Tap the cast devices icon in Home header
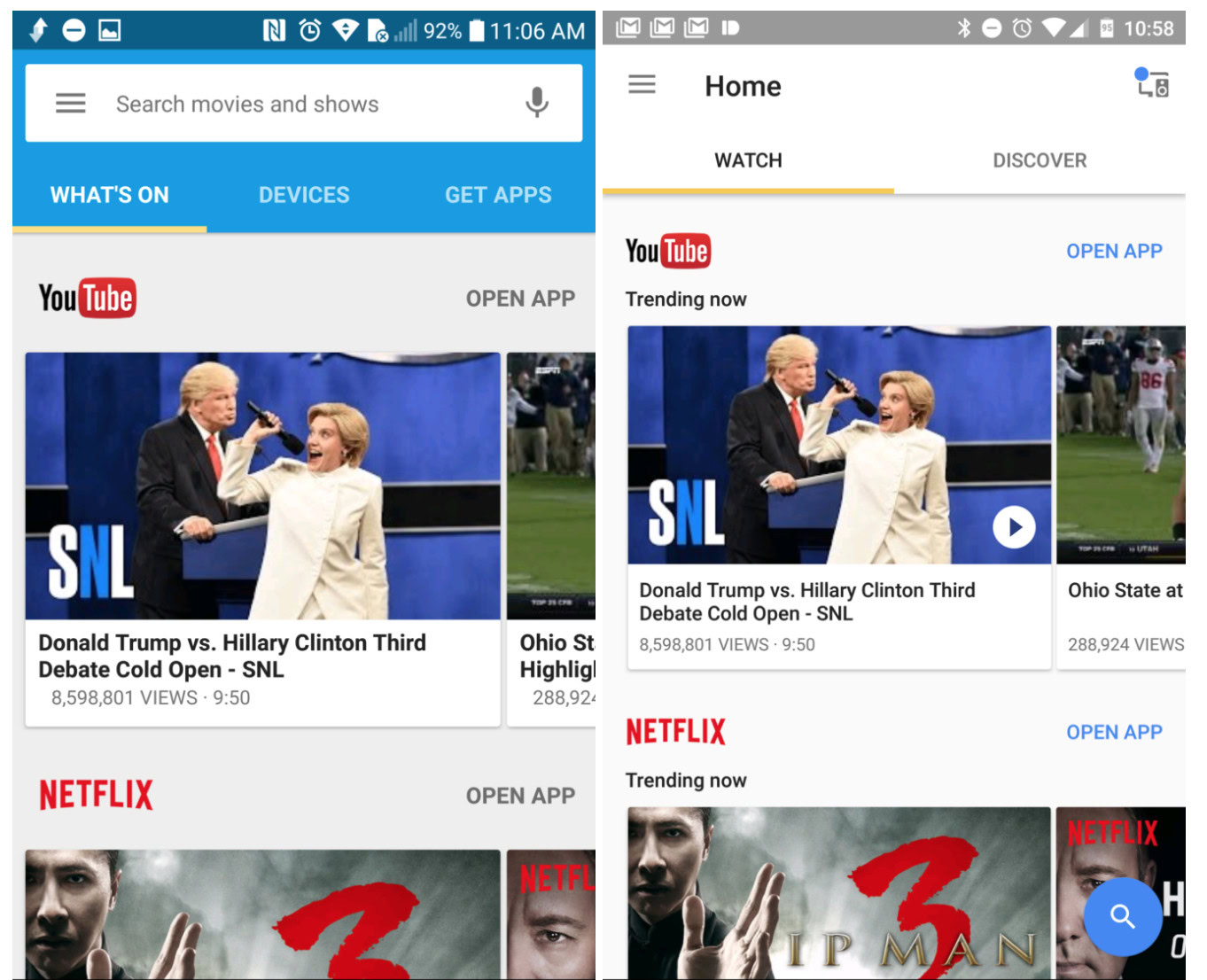This screenshot has width=1207, height=980. tap(1152, 82)
